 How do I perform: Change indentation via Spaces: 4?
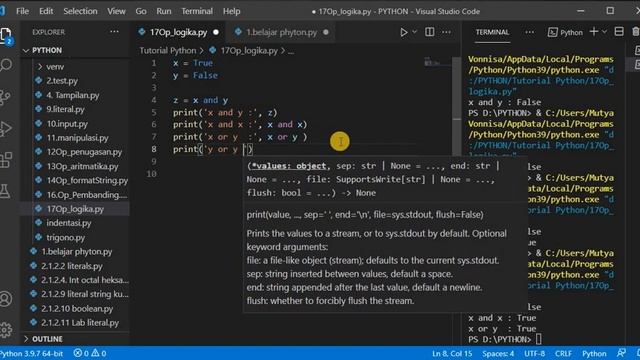click(x=498, y=353)
